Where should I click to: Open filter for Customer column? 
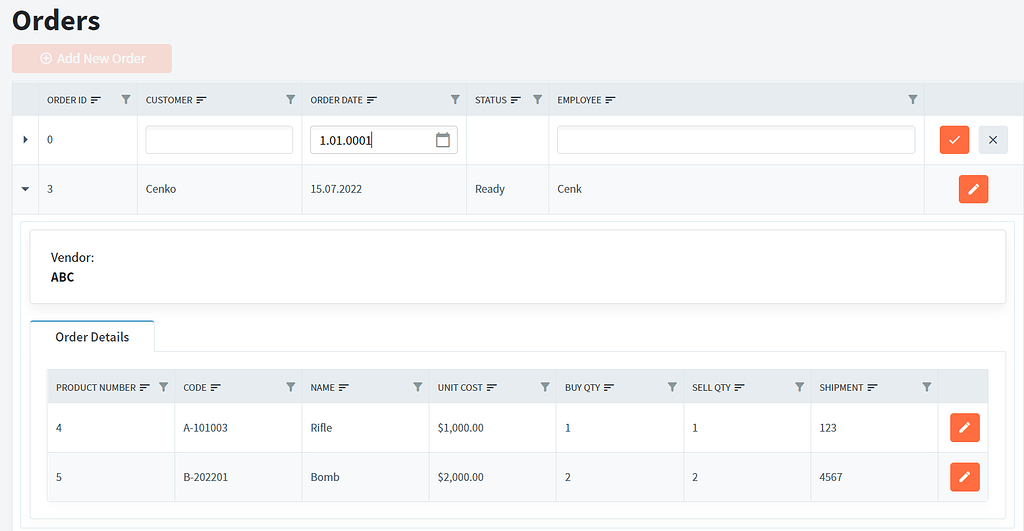click(x=291, y=100)
